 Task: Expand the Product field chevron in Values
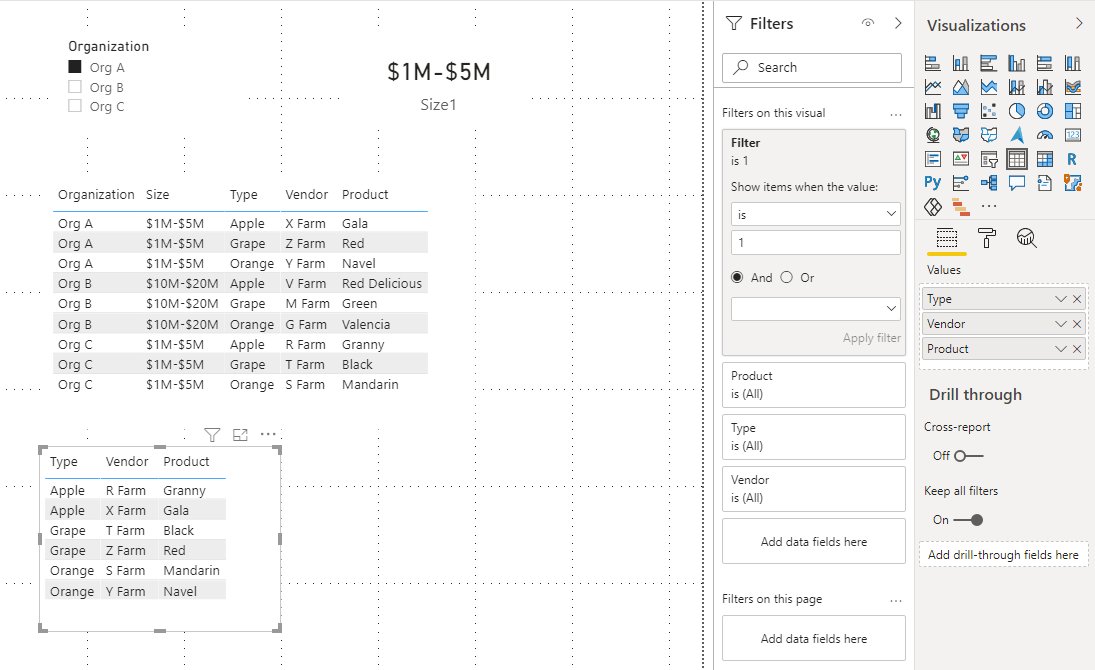[1060, 349]
